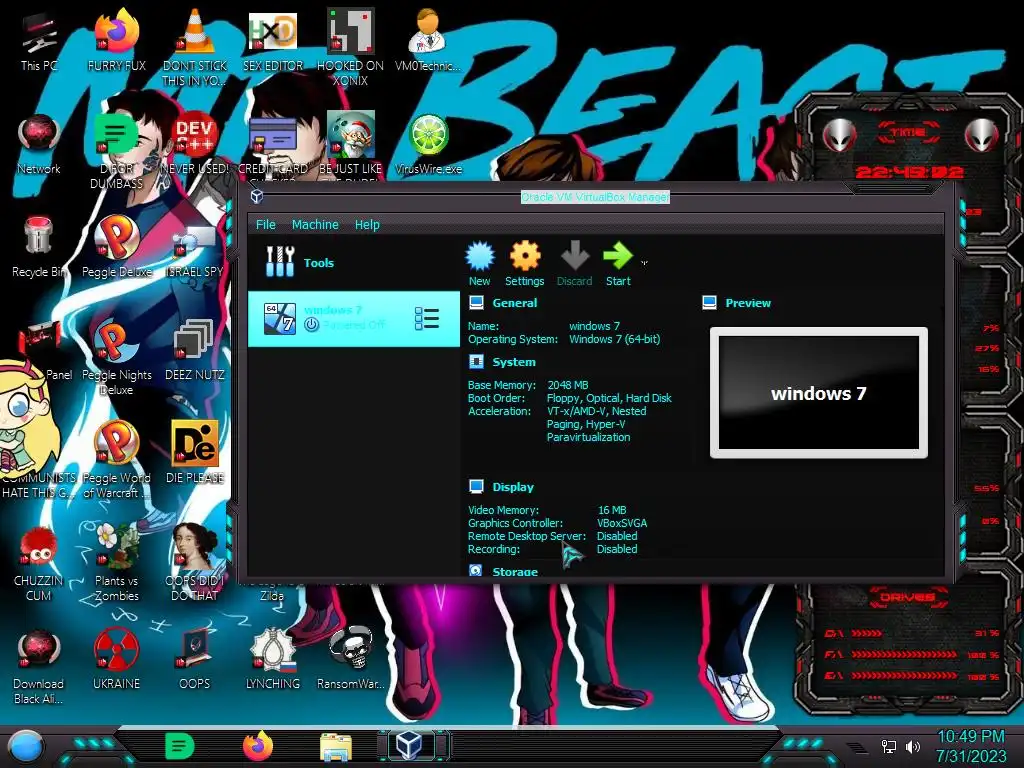The width and height of the screenshot is (1024, 768).
Task: Open Firefox from the taskbar
Action: pyautogui.click(x=258, y=746)
